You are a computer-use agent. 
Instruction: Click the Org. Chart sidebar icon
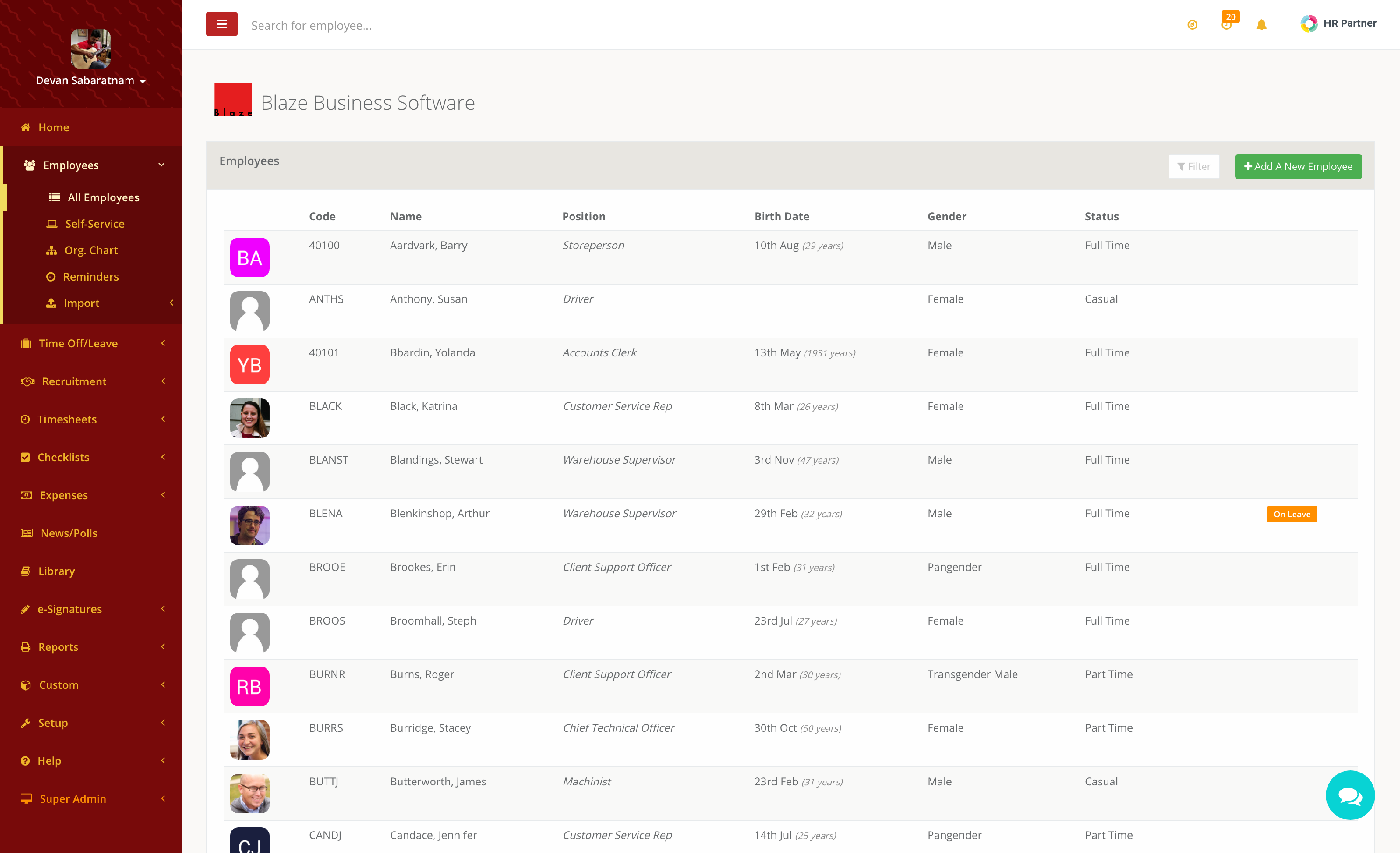tap(52, 250)
